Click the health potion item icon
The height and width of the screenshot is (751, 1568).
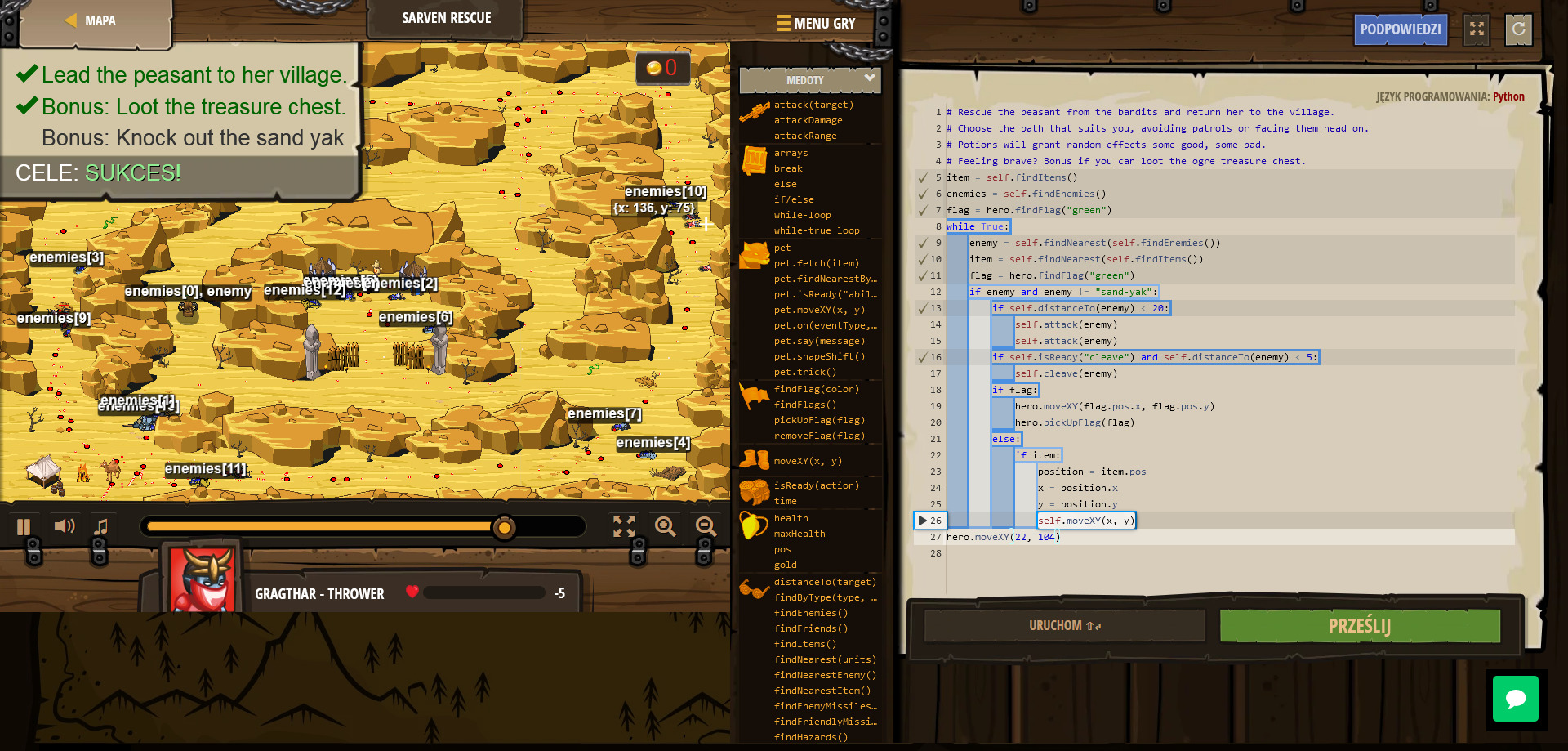coord(753,525)
